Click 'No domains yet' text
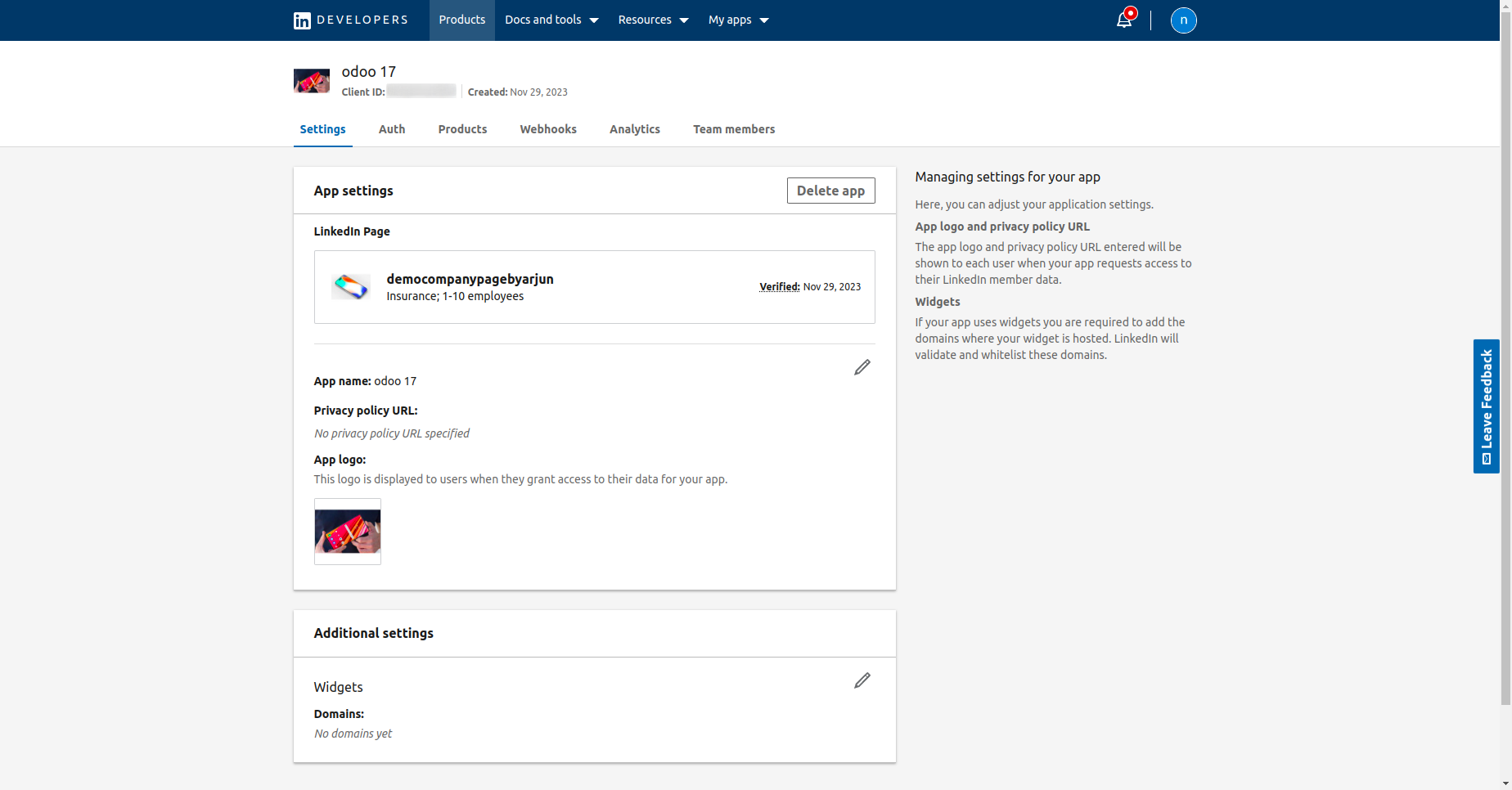1512x790 pixels. coord(353,734)
